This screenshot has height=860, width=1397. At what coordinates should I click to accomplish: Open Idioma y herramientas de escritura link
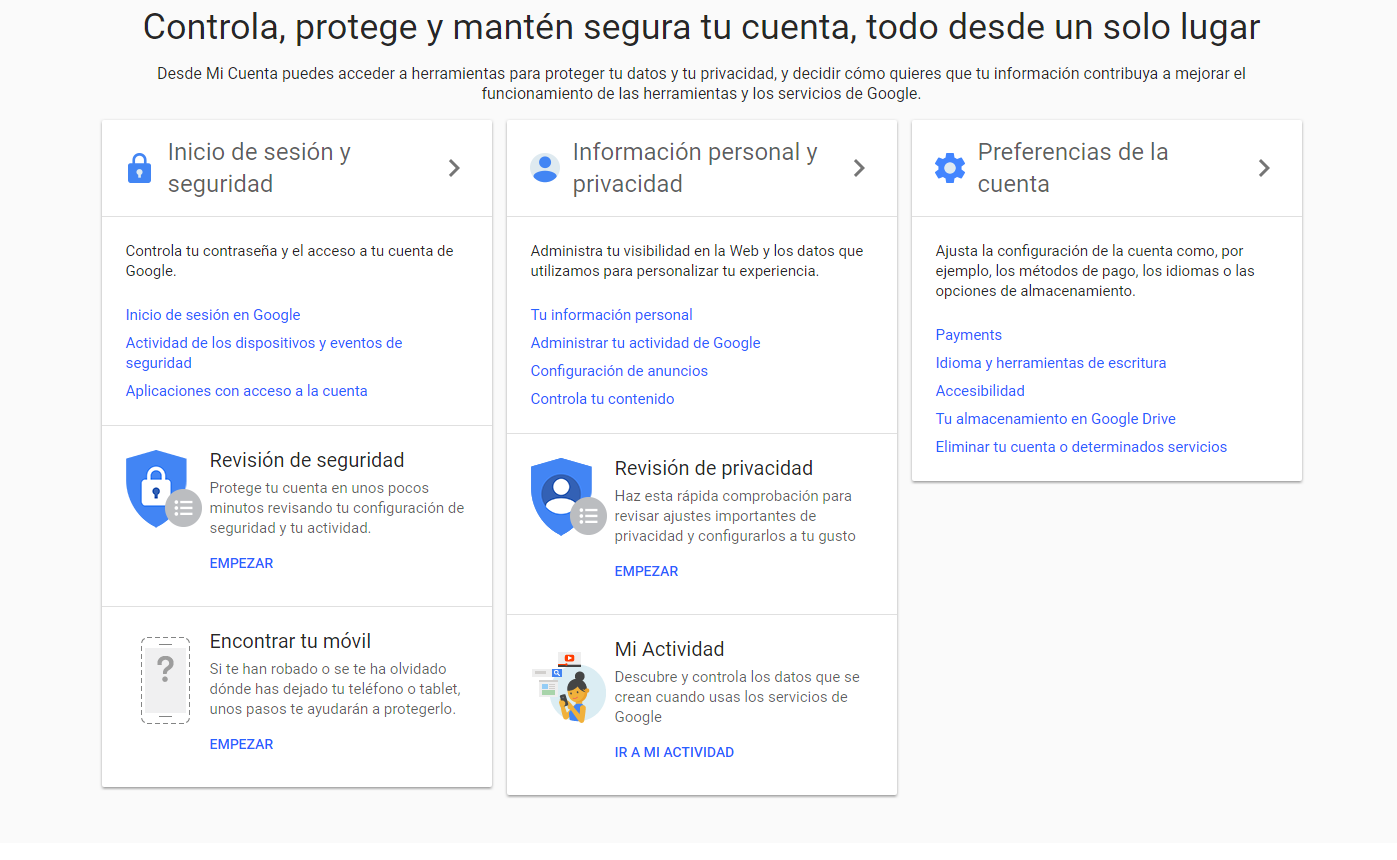tap(1051, 363)
